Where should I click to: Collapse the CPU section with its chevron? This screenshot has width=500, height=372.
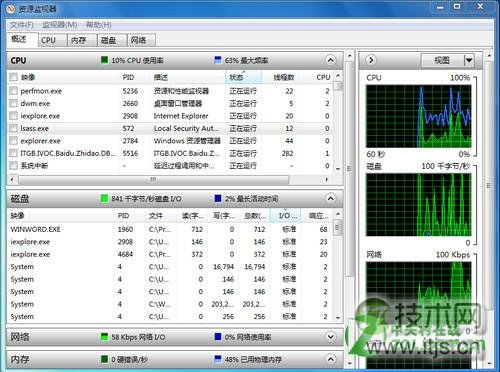[330, 60]
